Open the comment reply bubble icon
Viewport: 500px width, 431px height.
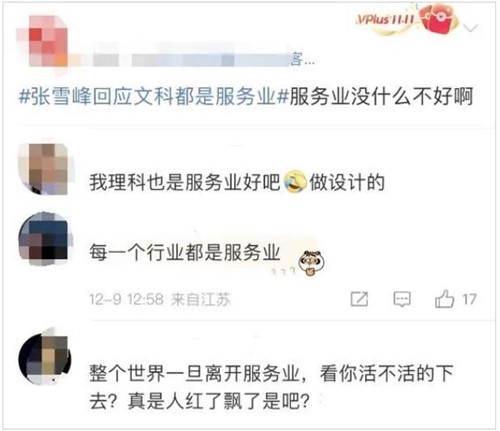402,299
